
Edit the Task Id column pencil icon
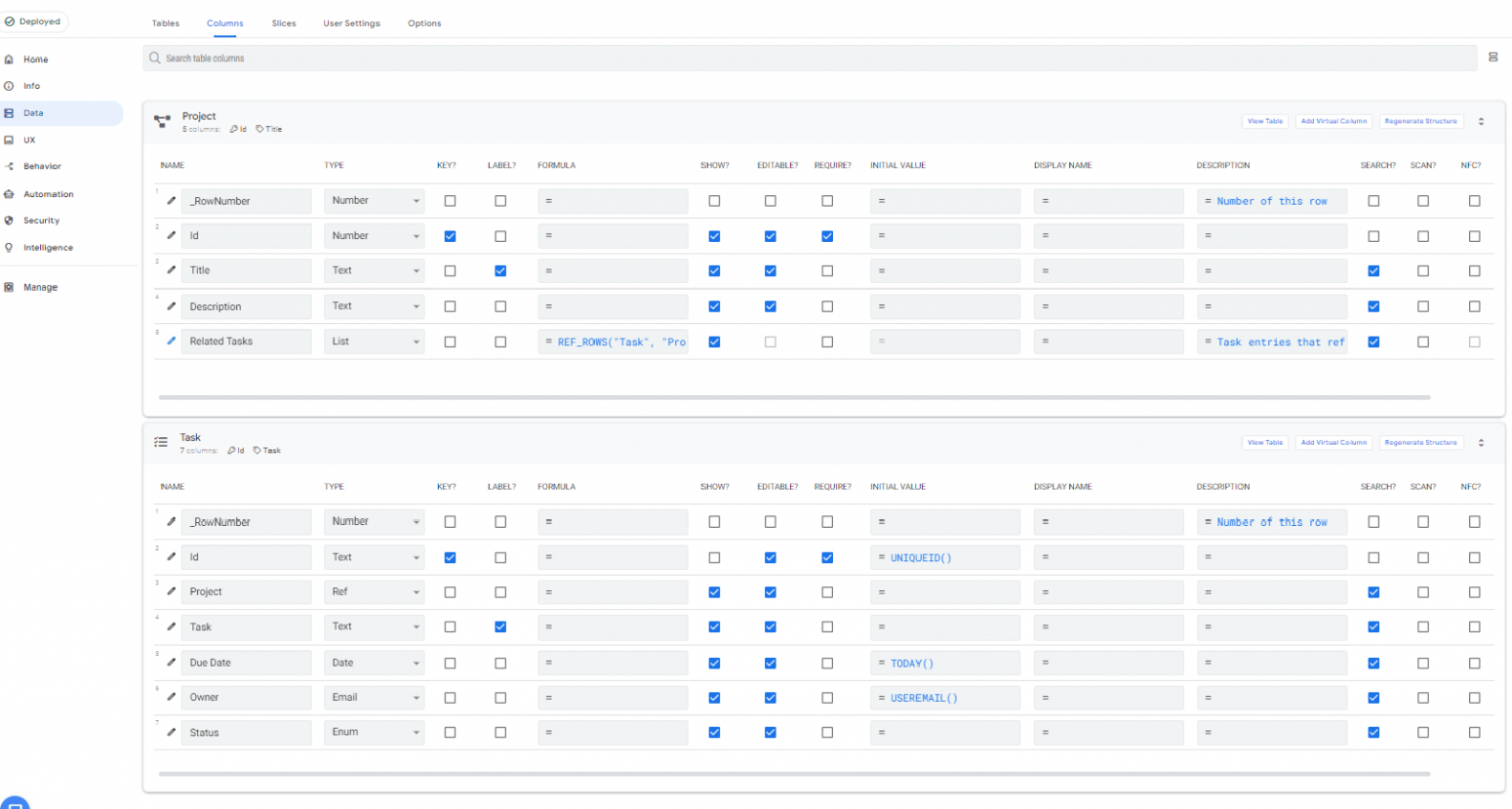172,557
